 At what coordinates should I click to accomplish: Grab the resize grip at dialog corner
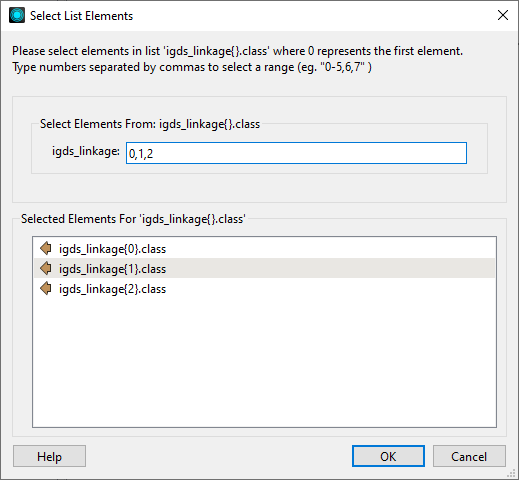pyautogui.click(x=511, y=473)
